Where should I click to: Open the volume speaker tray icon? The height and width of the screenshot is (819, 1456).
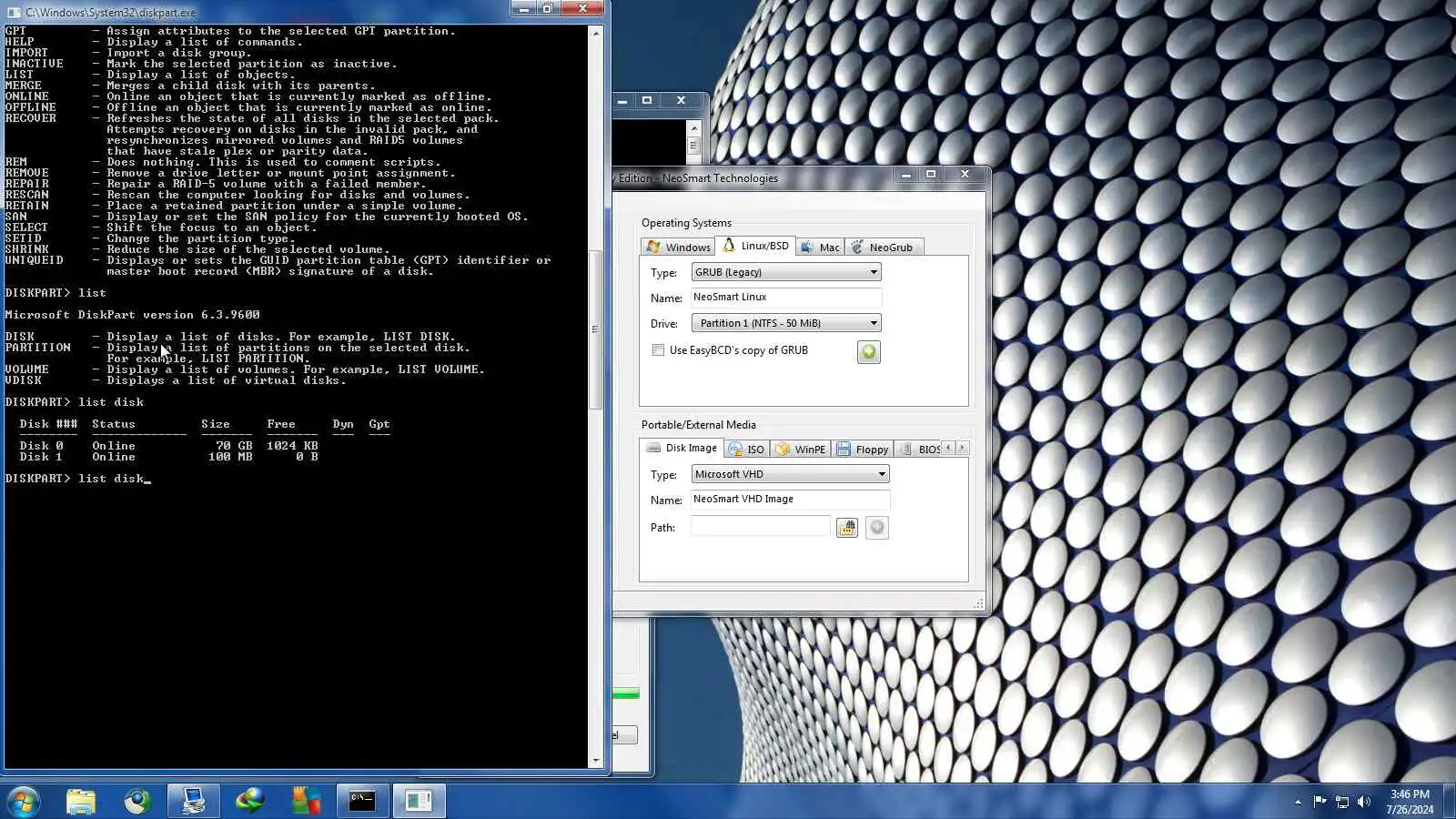(1363, 802)
